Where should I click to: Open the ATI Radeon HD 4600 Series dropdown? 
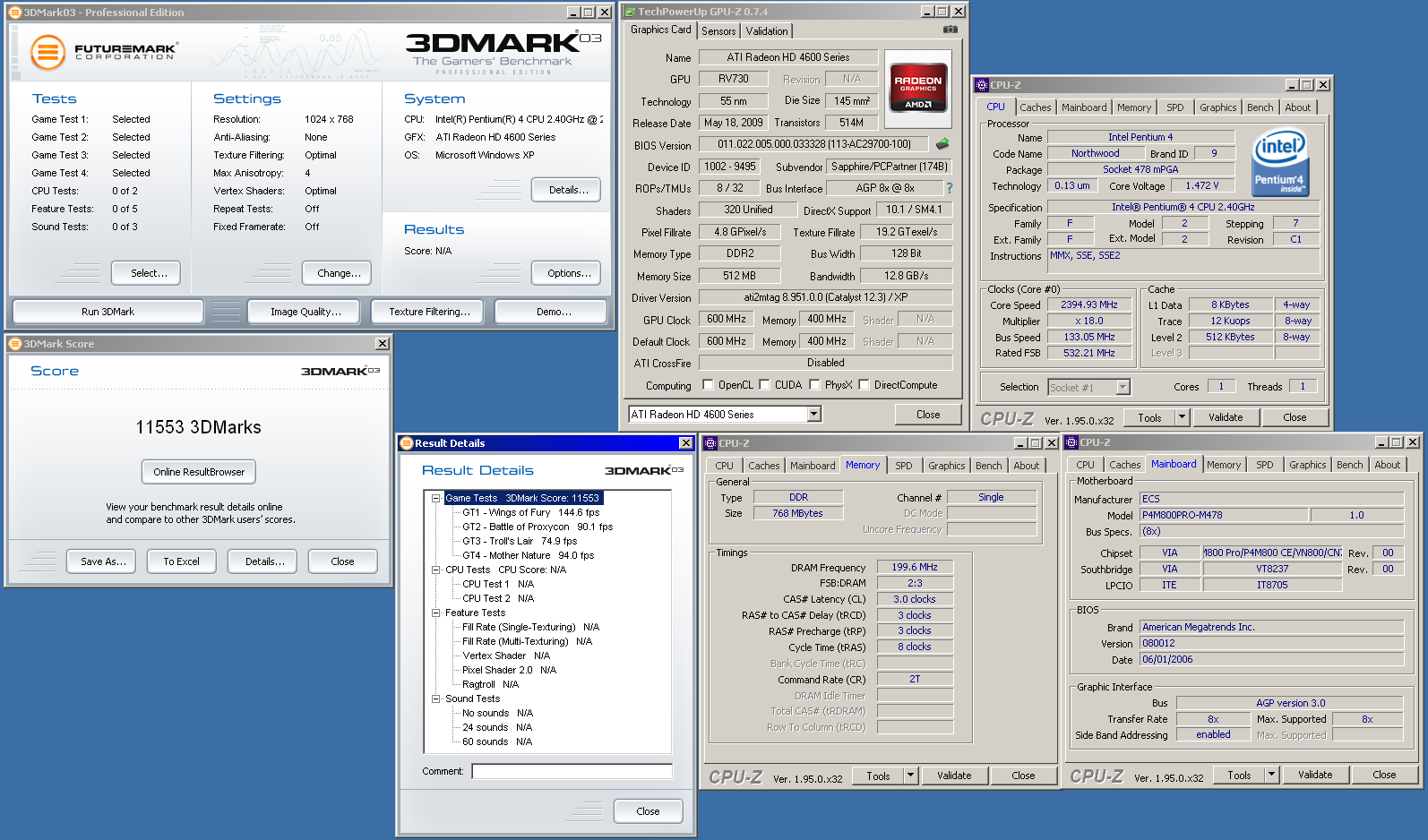(x=813, y=415)
